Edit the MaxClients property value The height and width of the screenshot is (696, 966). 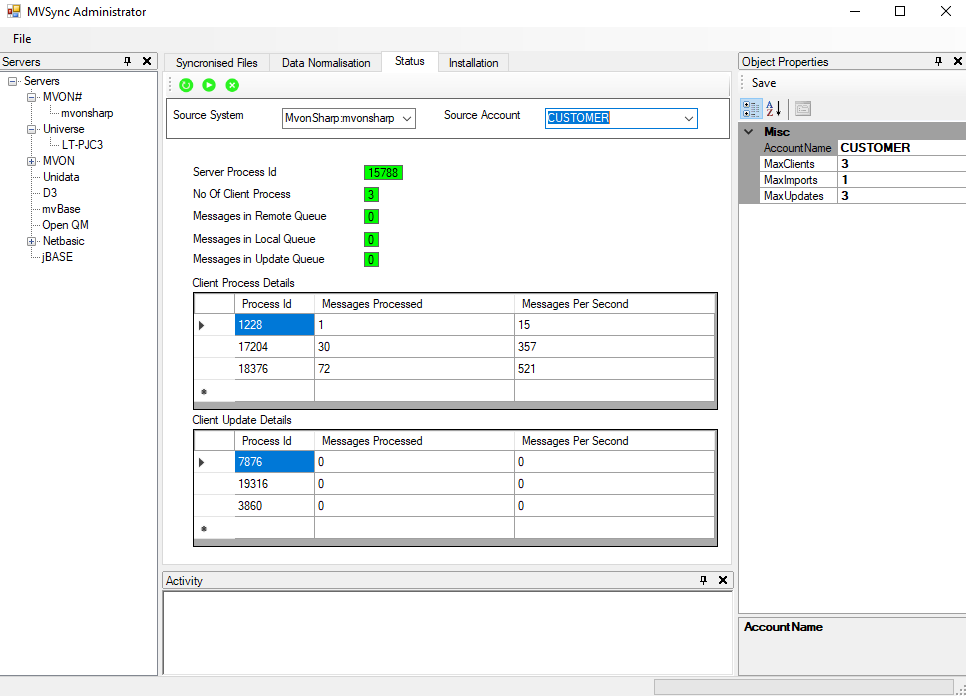tap(901, 164)
